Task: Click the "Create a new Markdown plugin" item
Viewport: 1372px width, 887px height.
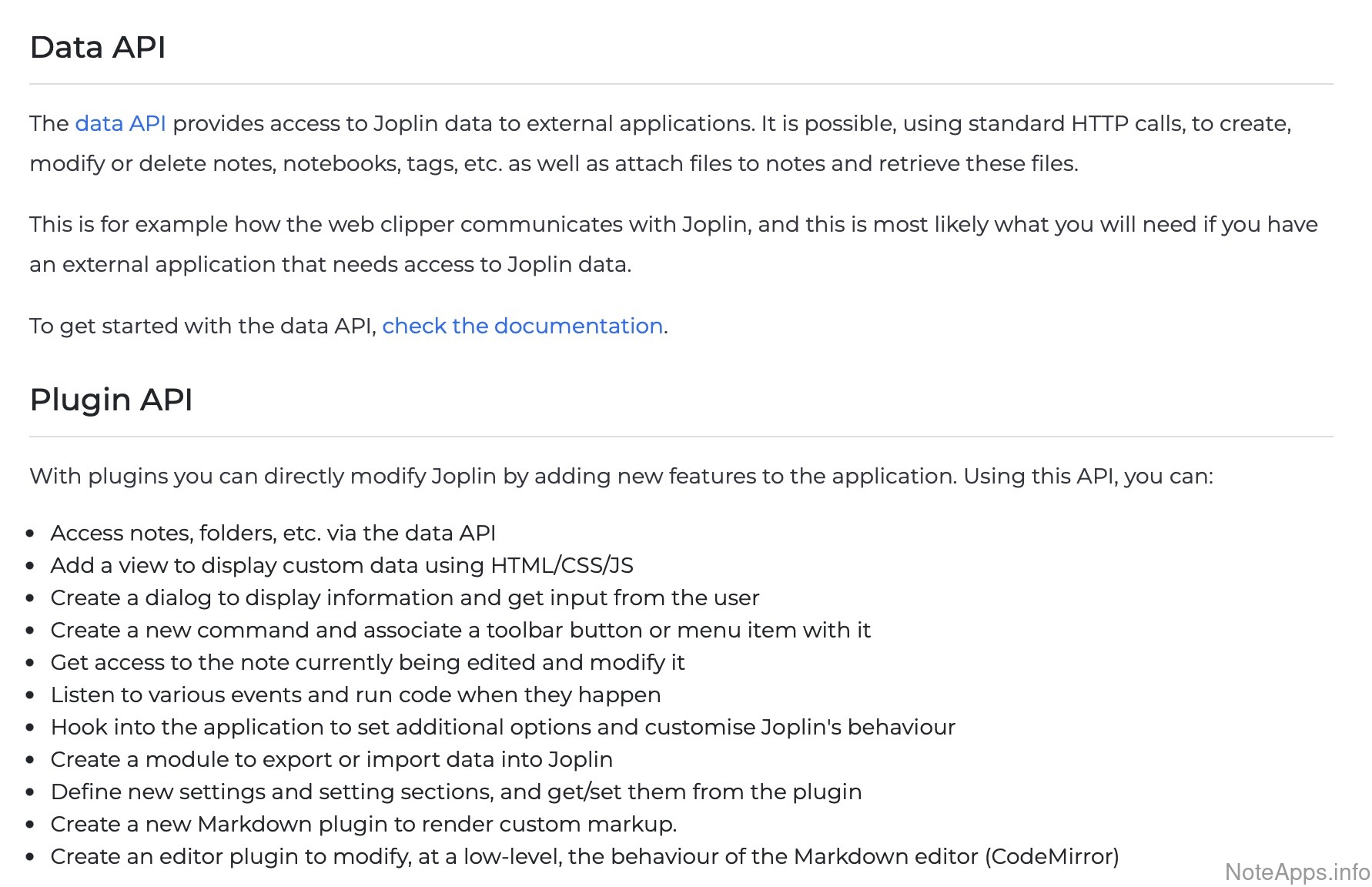Action: [363, 825]
